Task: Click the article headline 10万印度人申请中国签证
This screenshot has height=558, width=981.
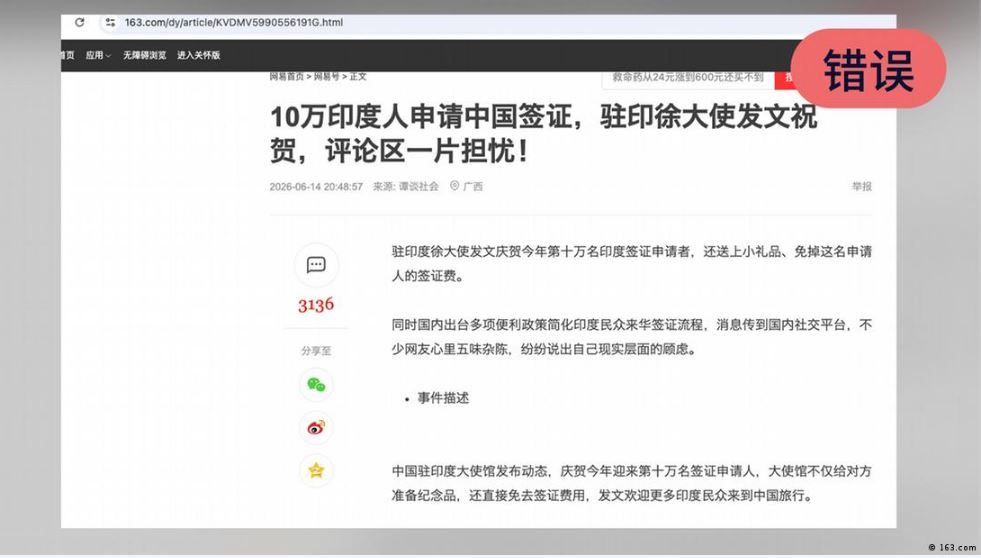Action: 543,134
